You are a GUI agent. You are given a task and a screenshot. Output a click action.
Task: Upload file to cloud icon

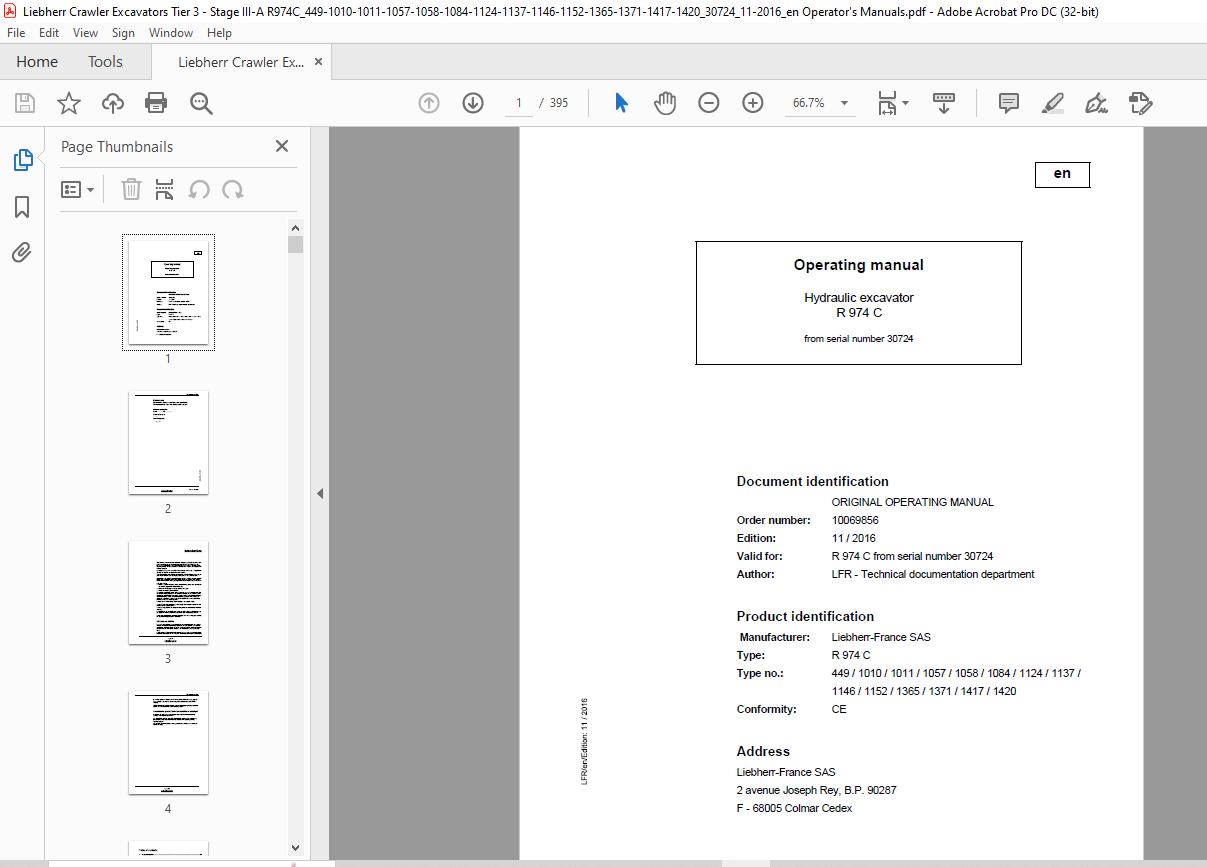(x=113, y=103)
